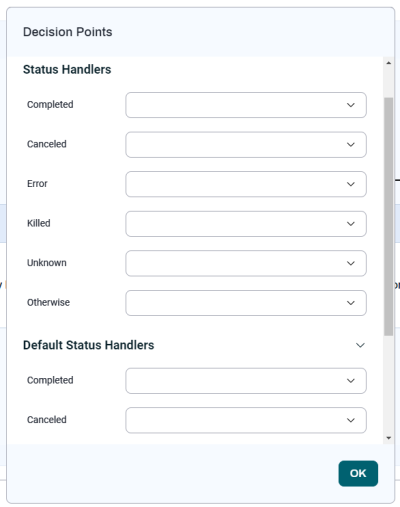Click the Otherwise field label
The image size is (400, 507).
coord(48,302)
